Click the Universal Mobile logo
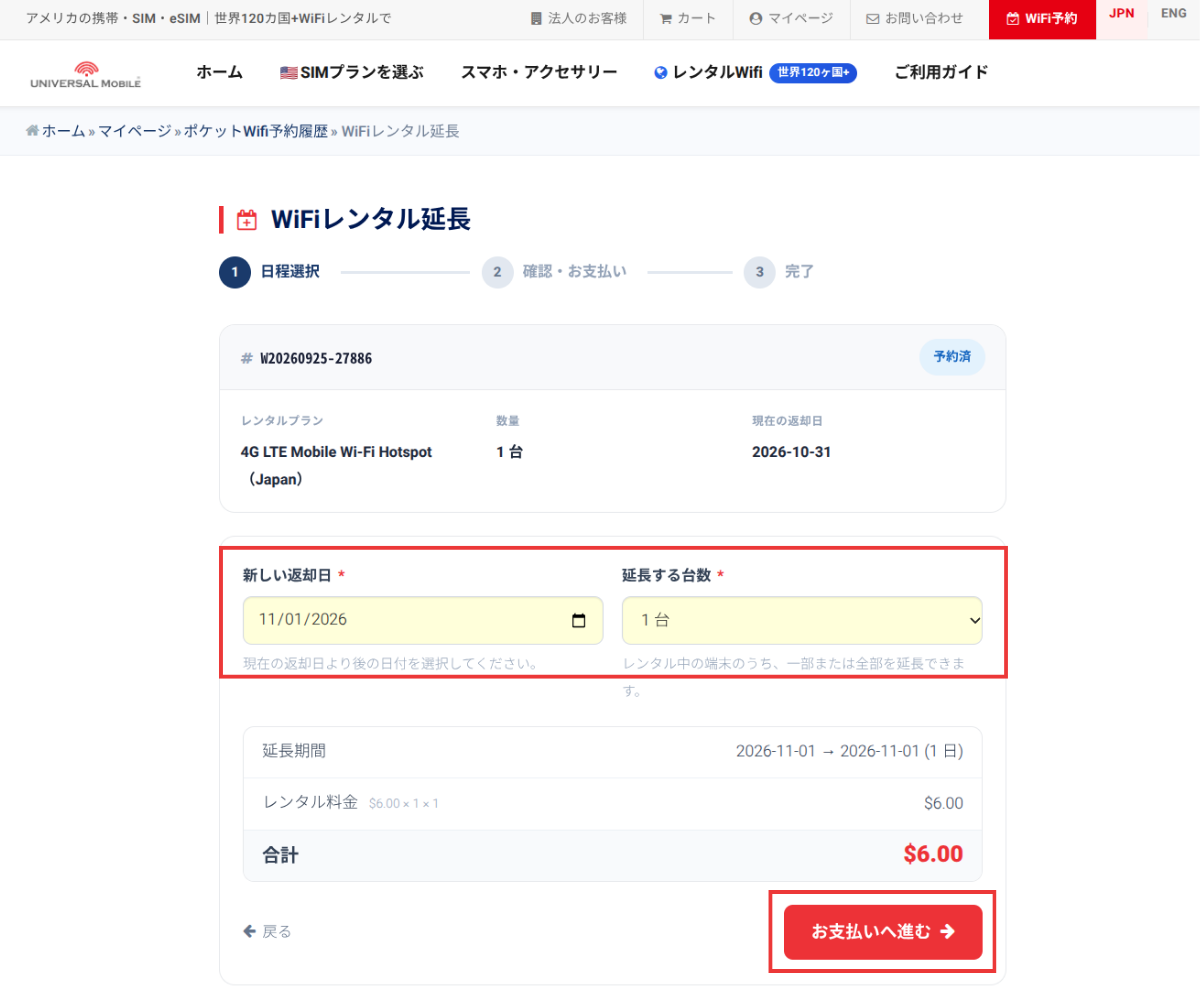1200x1000 pixels. pos(86,74)
